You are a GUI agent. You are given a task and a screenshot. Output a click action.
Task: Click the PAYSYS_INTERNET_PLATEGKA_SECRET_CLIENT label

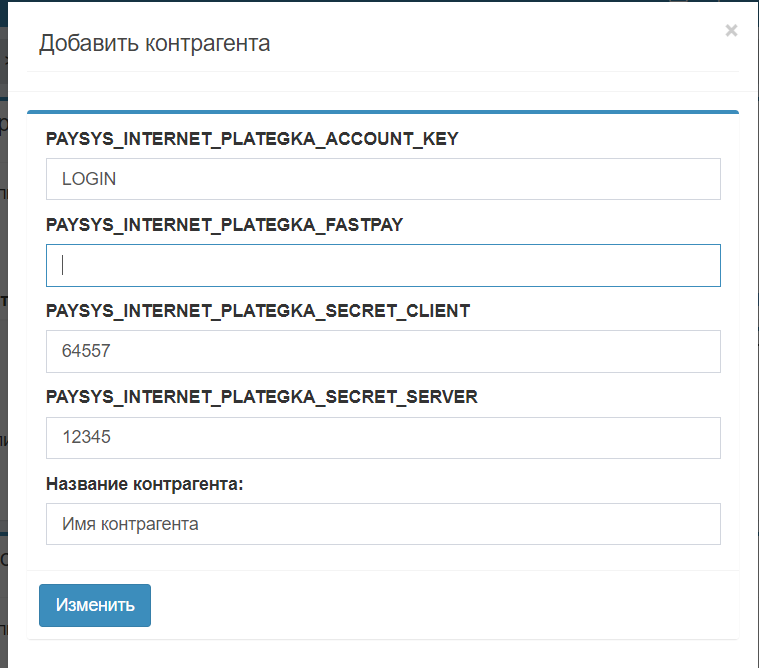click(258, 311)
